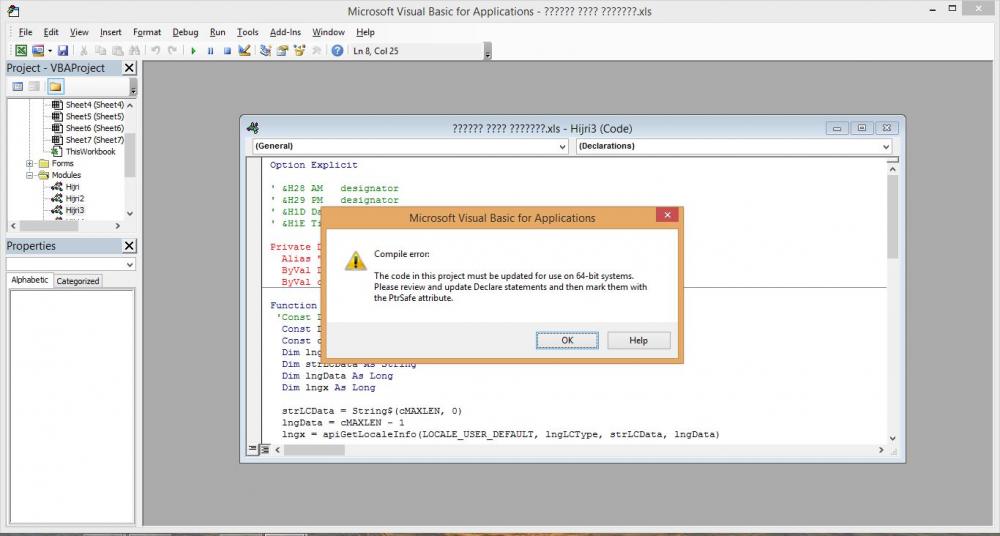The height and width of the screenshot is (536, 1000).
Task: Click the Find binoculars icon
Action: coord(134,51)
